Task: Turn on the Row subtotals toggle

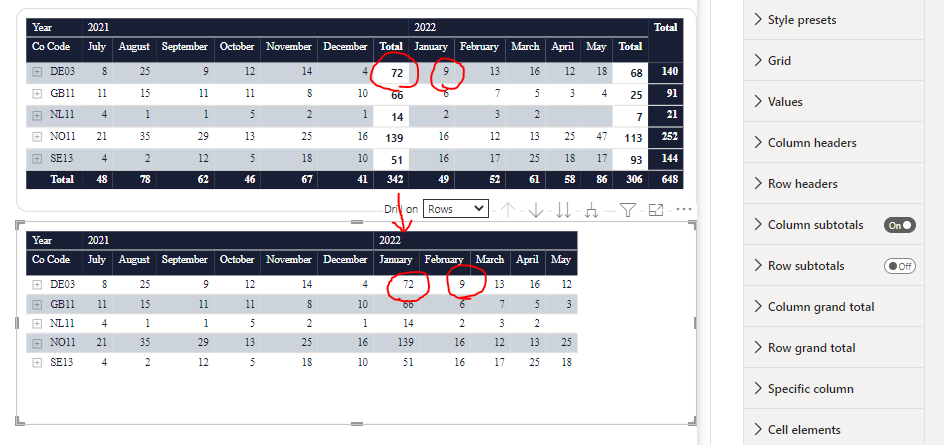Action: pyautogui.click(x=899, y=266)
